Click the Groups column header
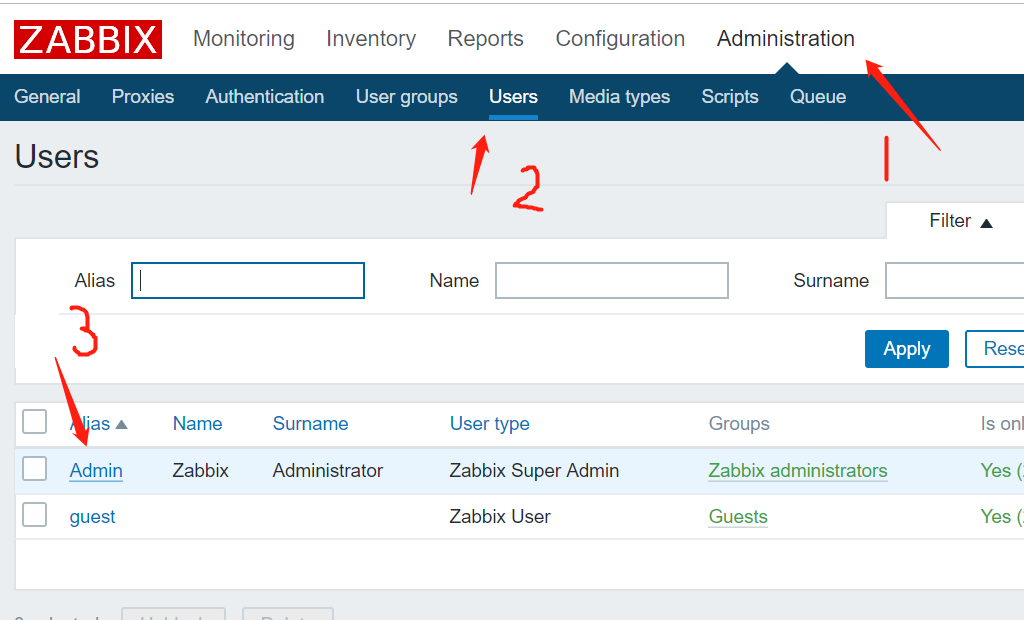This screenshot has width=1024, height=620. pyautogui.click(x=739, y=424)
